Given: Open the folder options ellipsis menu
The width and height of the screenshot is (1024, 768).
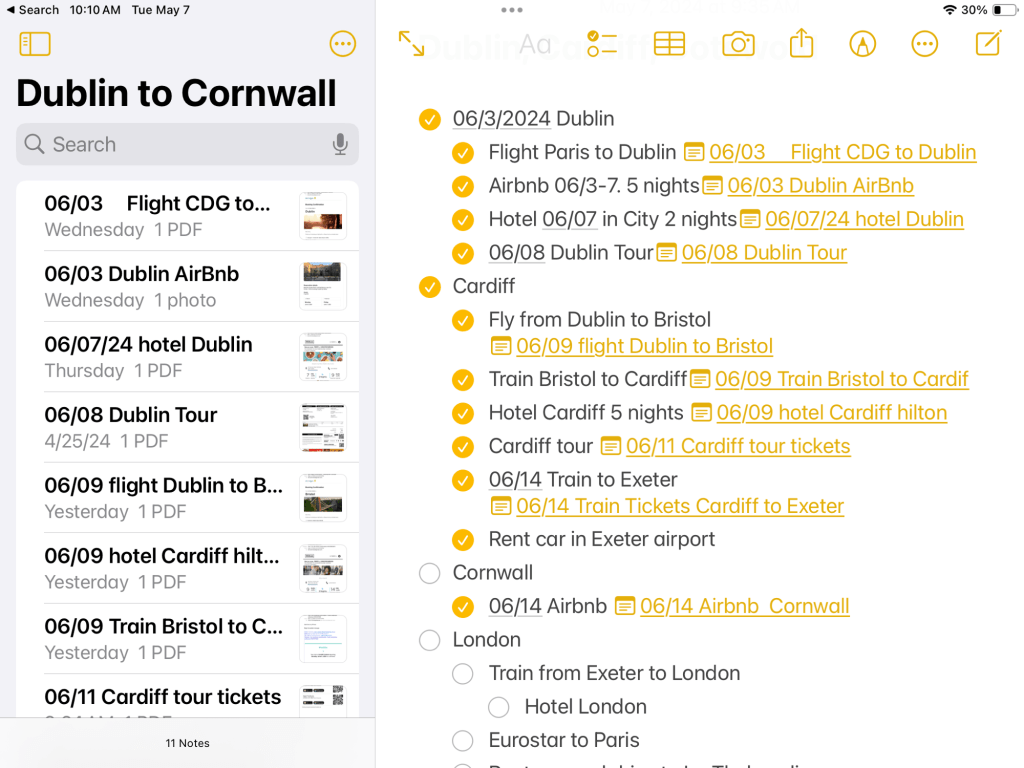Looking at the screenshot, I should (342, 44).
